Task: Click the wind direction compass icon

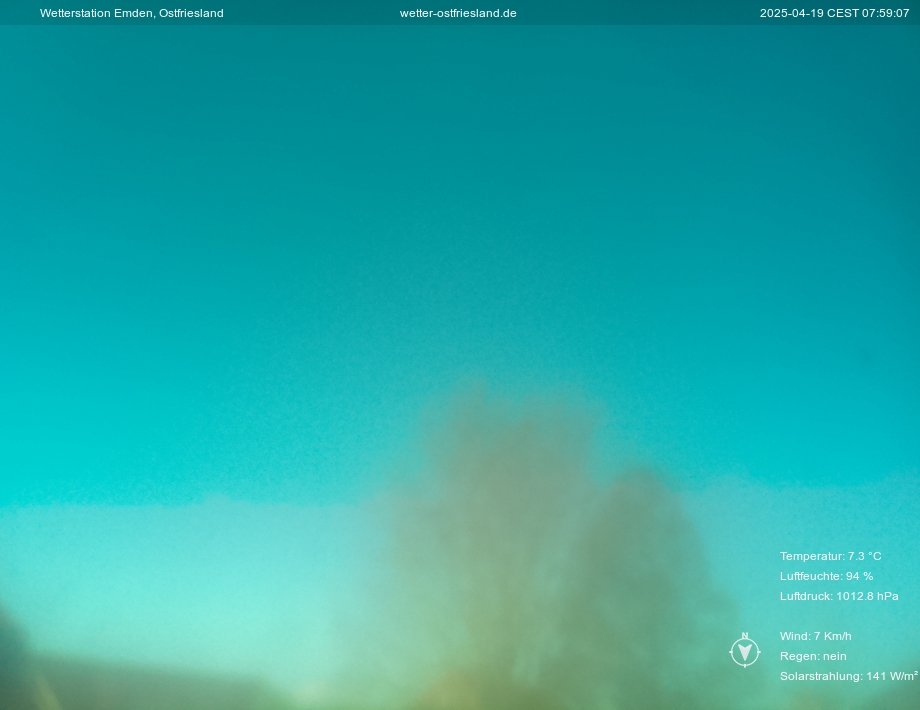Action: [x=745, y=650]
